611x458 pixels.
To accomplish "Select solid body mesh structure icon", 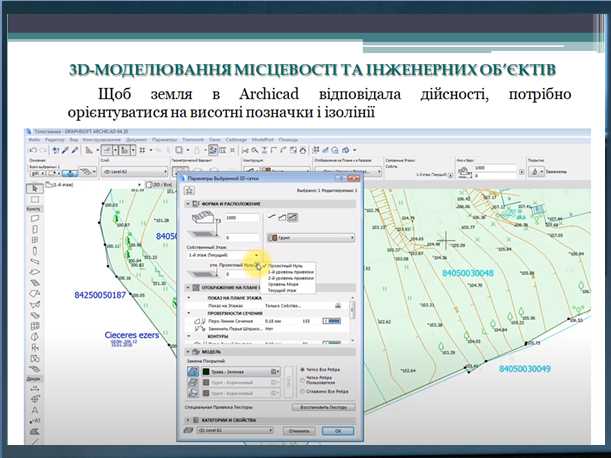I will click(x=293, y=218).
